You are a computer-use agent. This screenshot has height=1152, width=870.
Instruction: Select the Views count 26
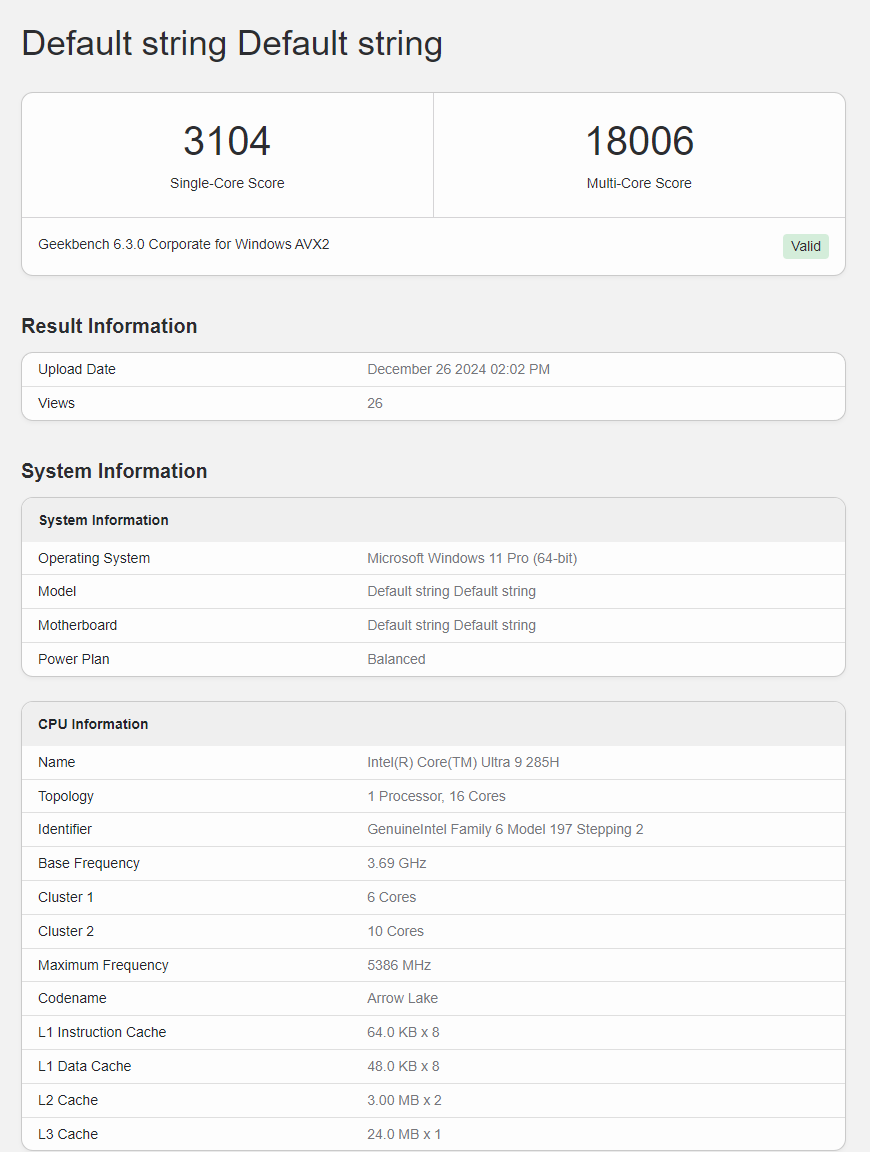pos(374,403)
